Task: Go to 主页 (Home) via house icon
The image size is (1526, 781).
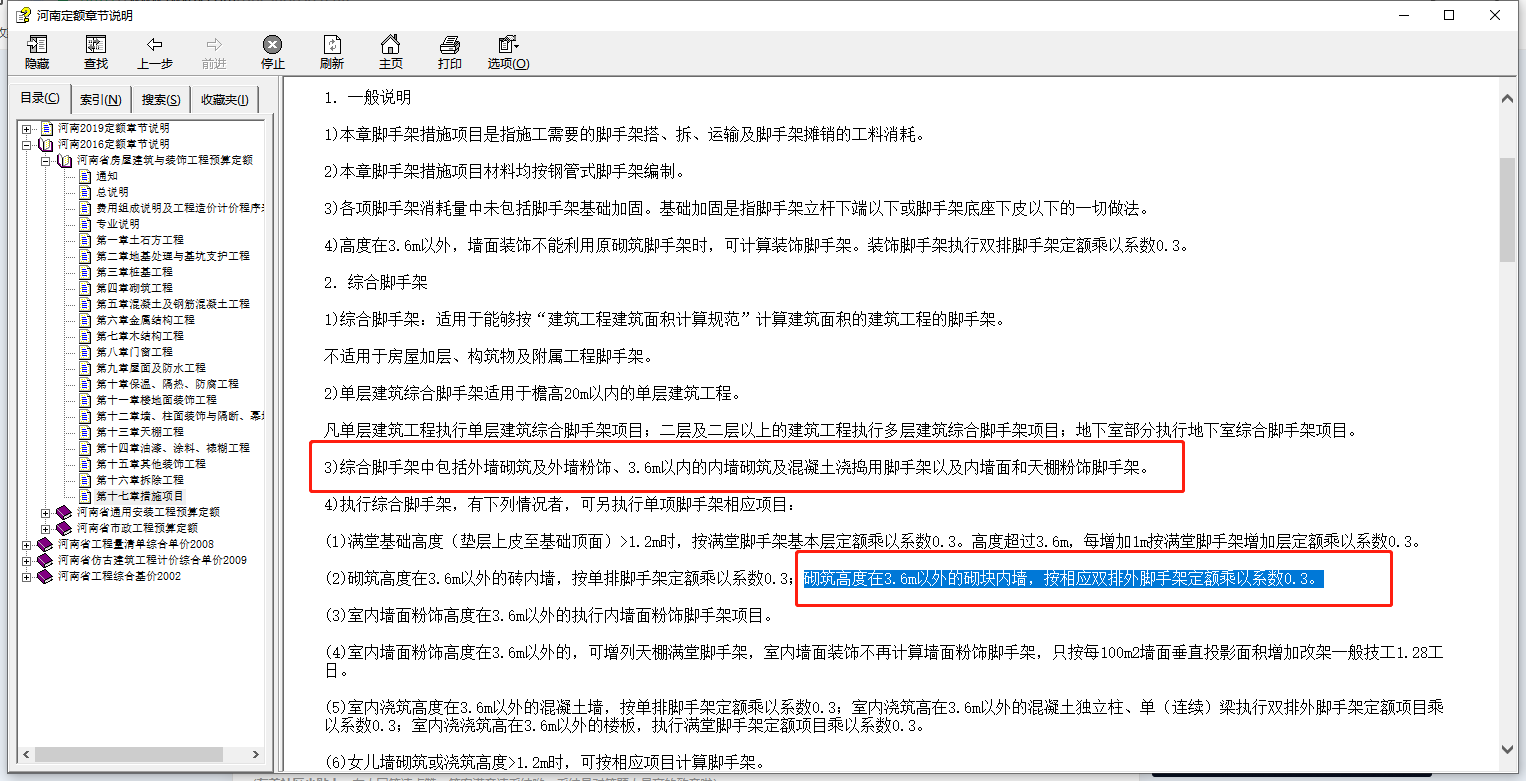Action: [391, 45]
